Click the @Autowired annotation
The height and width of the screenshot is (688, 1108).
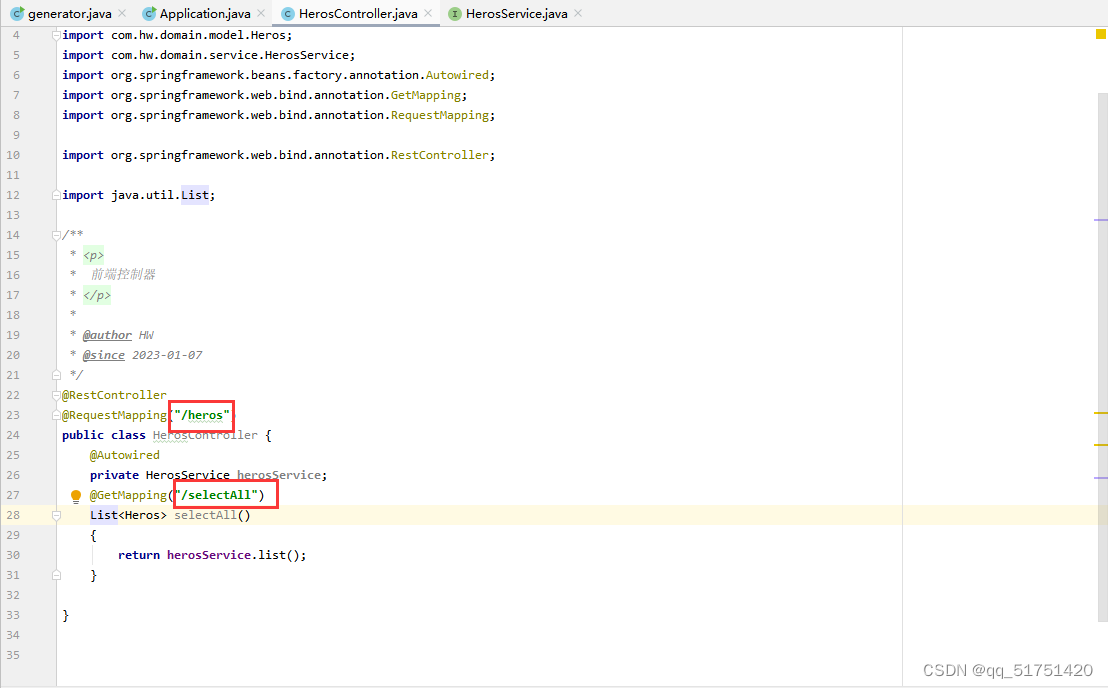(124, 455)
